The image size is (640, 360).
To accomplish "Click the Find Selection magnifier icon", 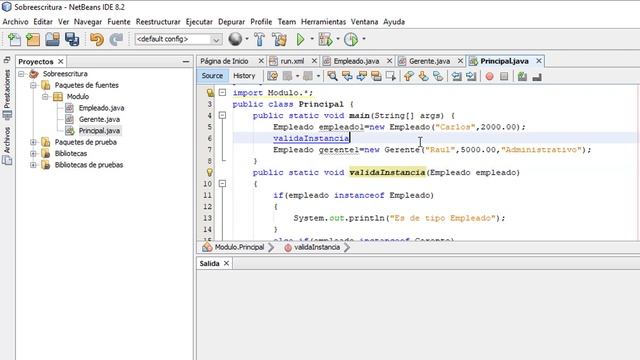I will (332, 76).
